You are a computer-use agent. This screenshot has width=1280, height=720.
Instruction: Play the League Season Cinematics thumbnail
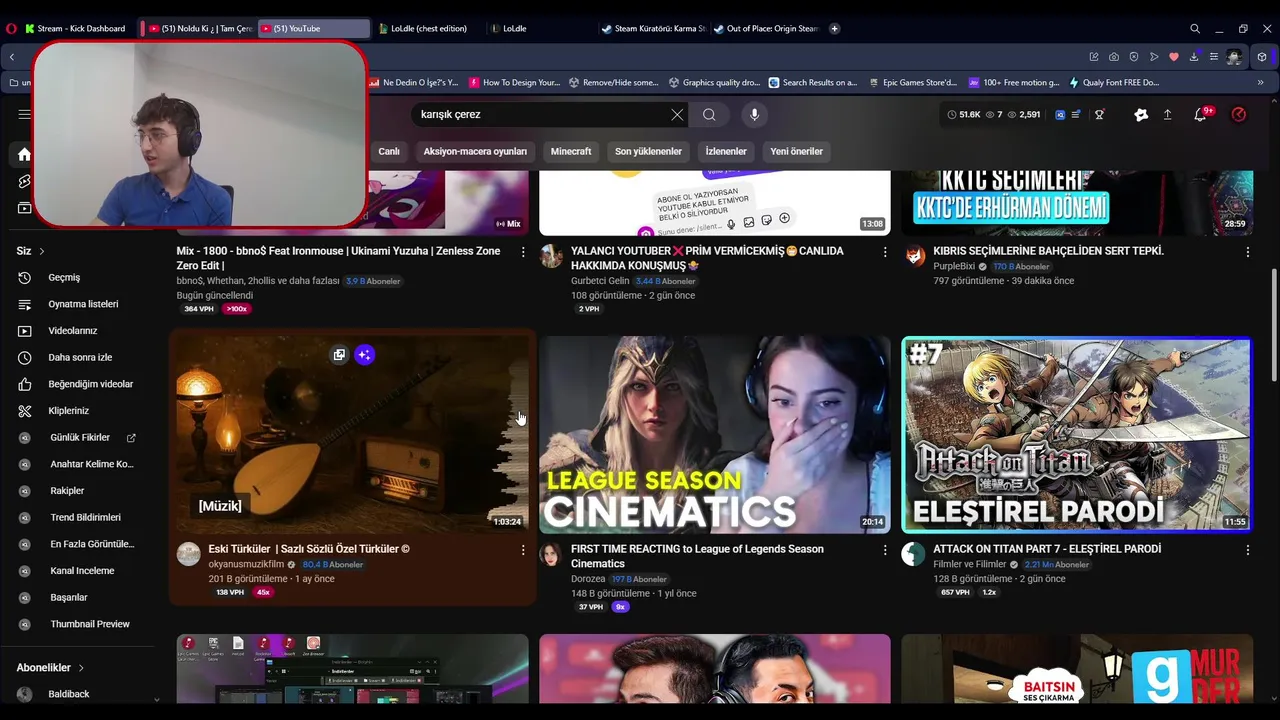pyautogui.click(x=714, y=434)
